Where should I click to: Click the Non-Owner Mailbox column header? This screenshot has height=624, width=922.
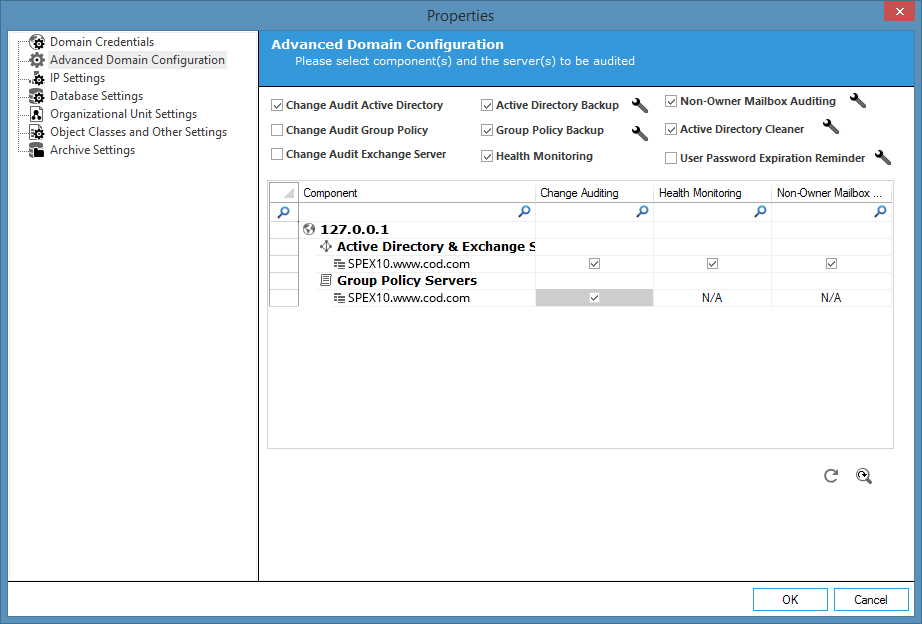coord(831,193)
